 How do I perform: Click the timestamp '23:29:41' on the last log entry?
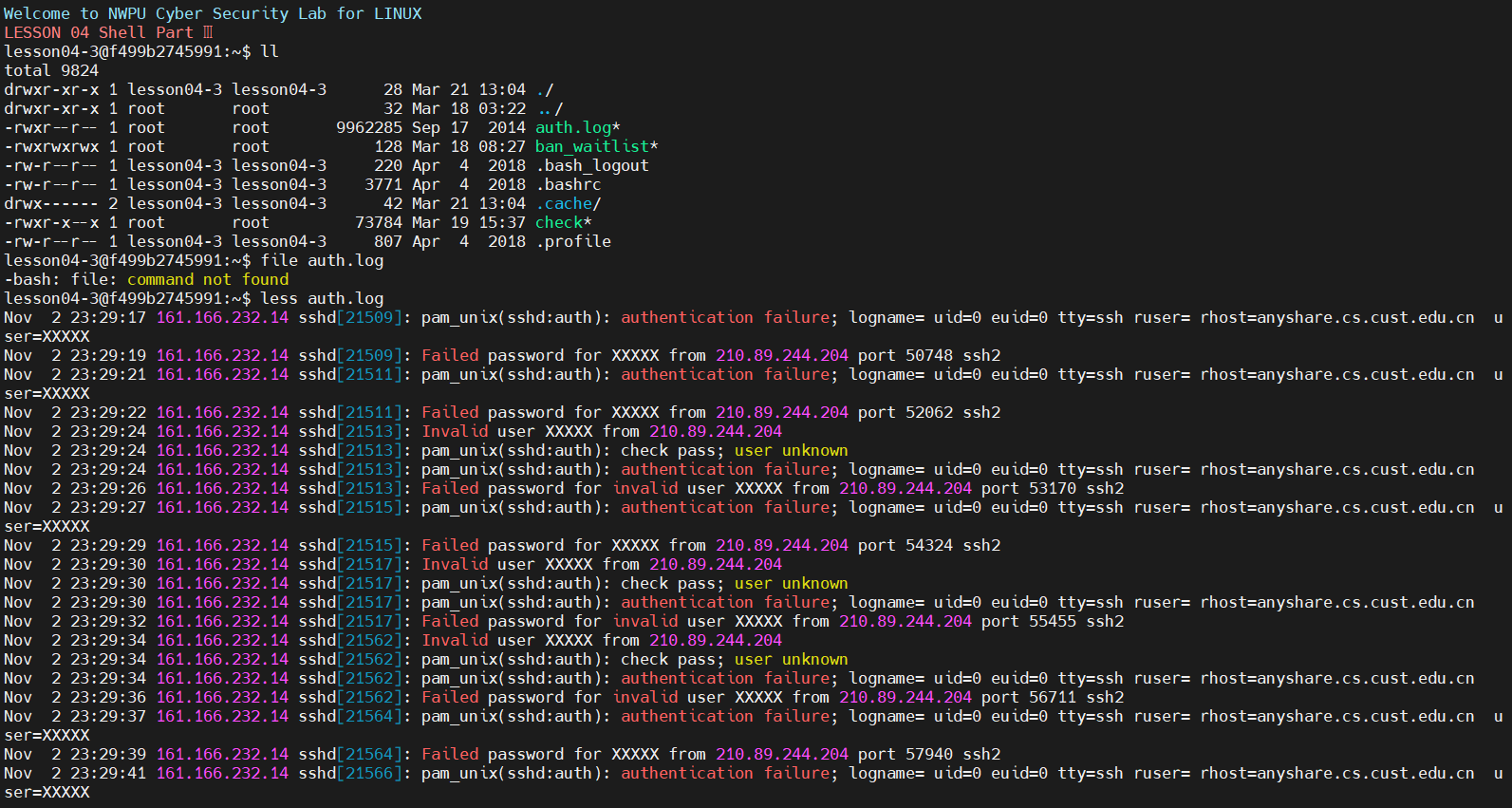pos(108,773)
